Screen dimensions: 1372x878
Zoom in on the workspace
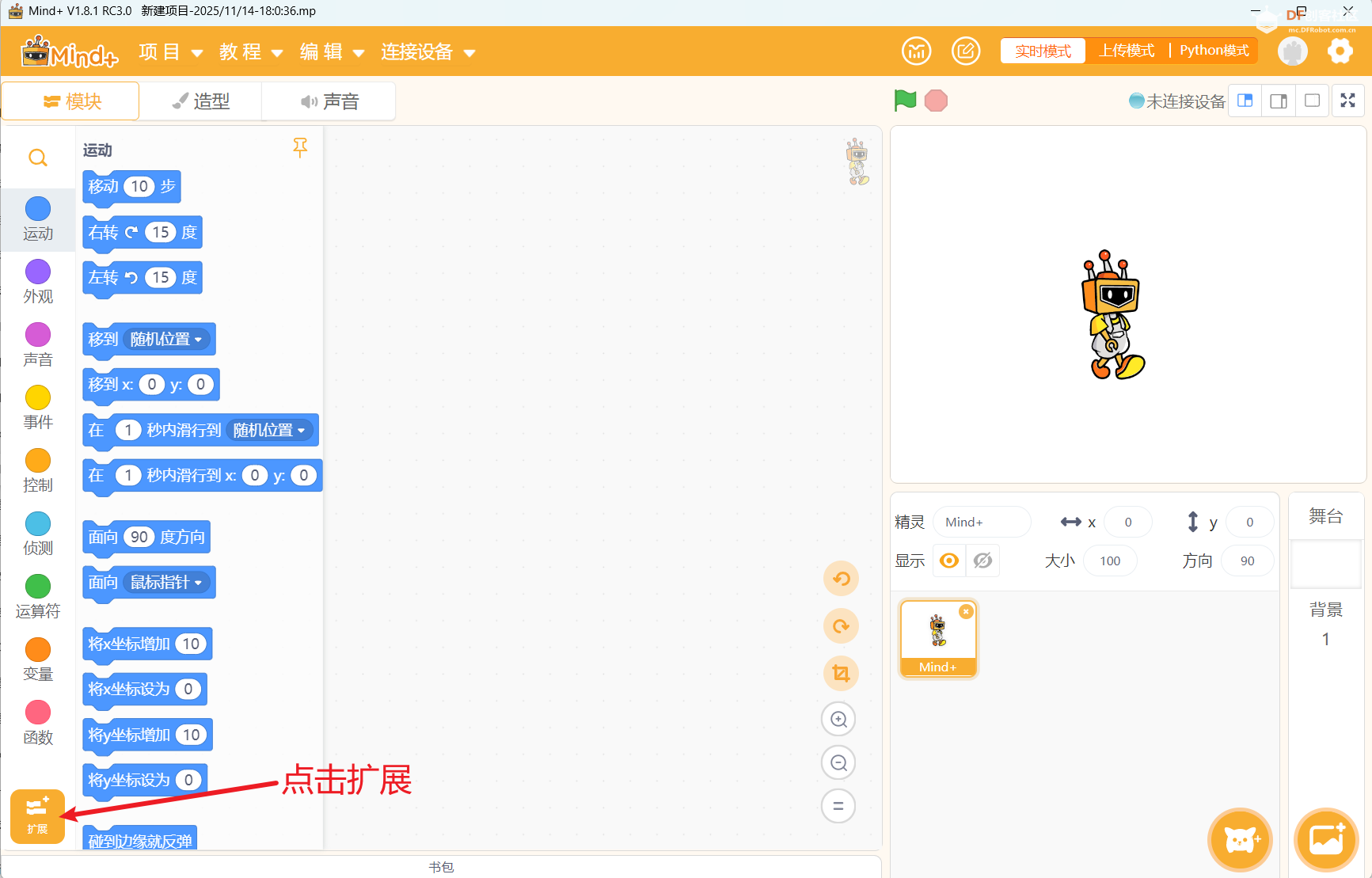coord(838,719)
